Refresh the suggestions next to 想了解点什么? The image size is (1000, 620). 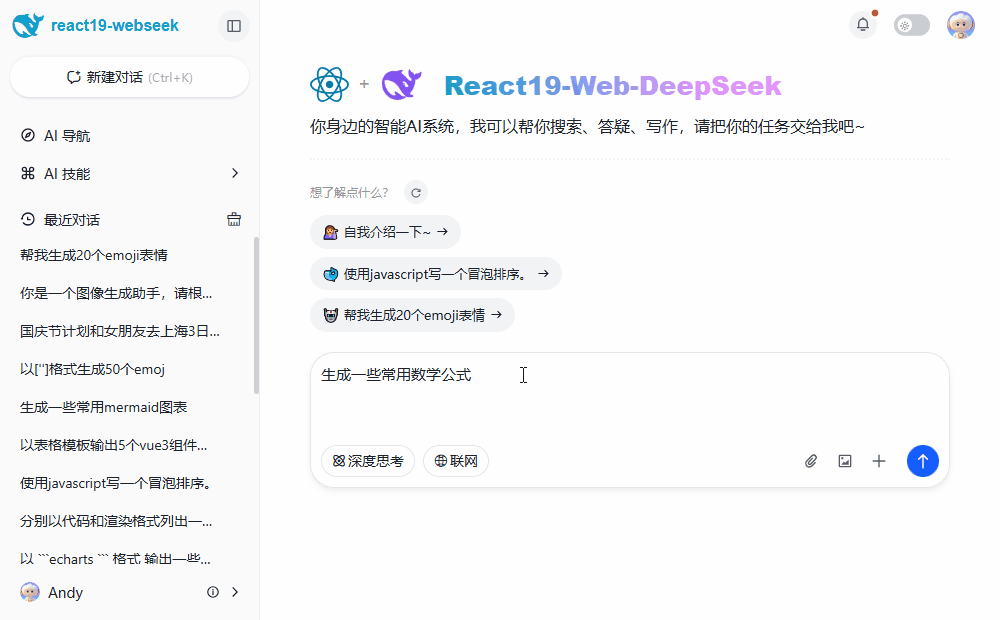[x=416, y=193]
